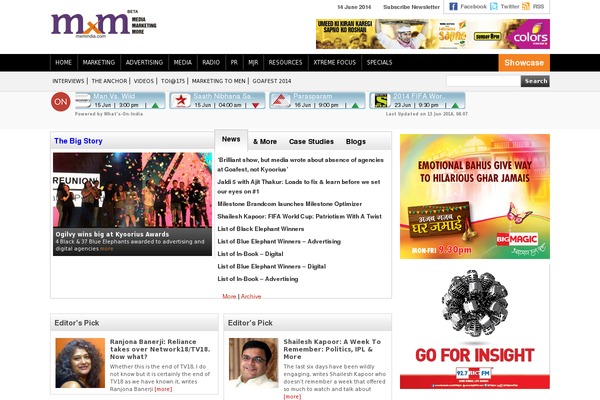
Task: Click red down arrow on Saath Nibhana
Action: tap(255, 105)
